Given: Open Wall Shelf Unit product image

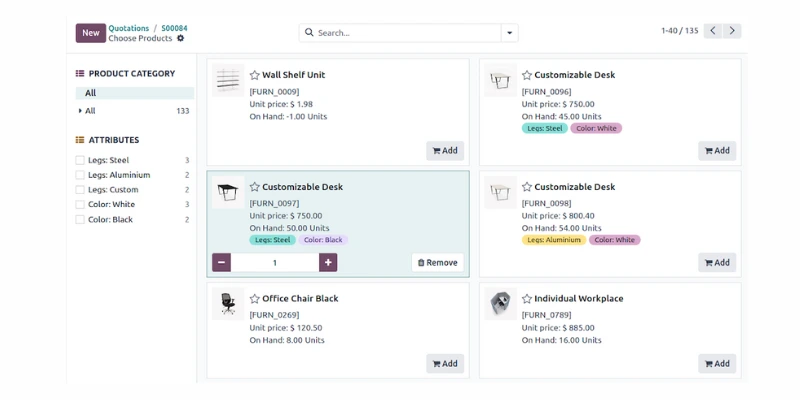Looking at the screenshot, I should point(228,80).
